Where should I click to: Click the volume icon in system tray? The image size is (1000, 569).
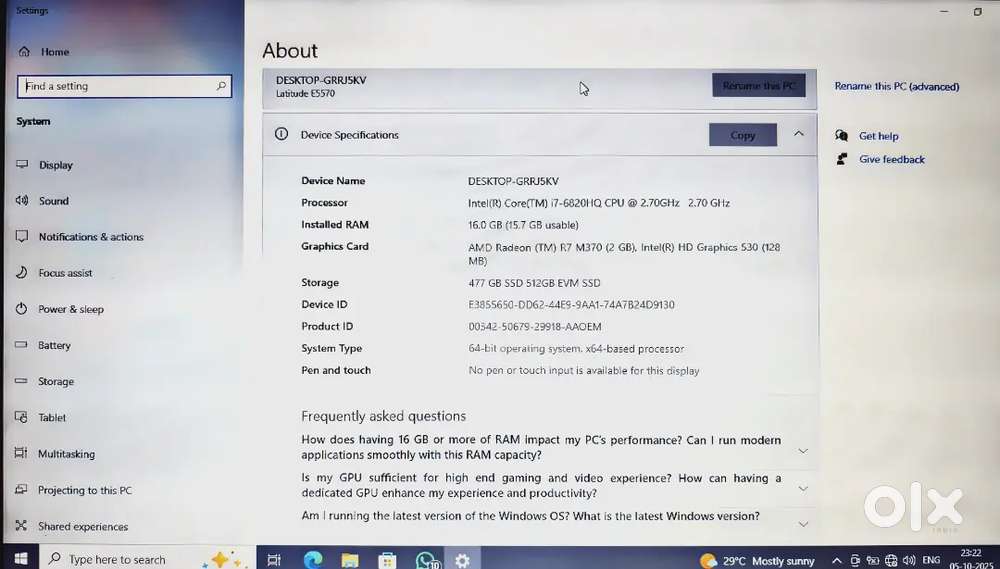click(909, 560)
